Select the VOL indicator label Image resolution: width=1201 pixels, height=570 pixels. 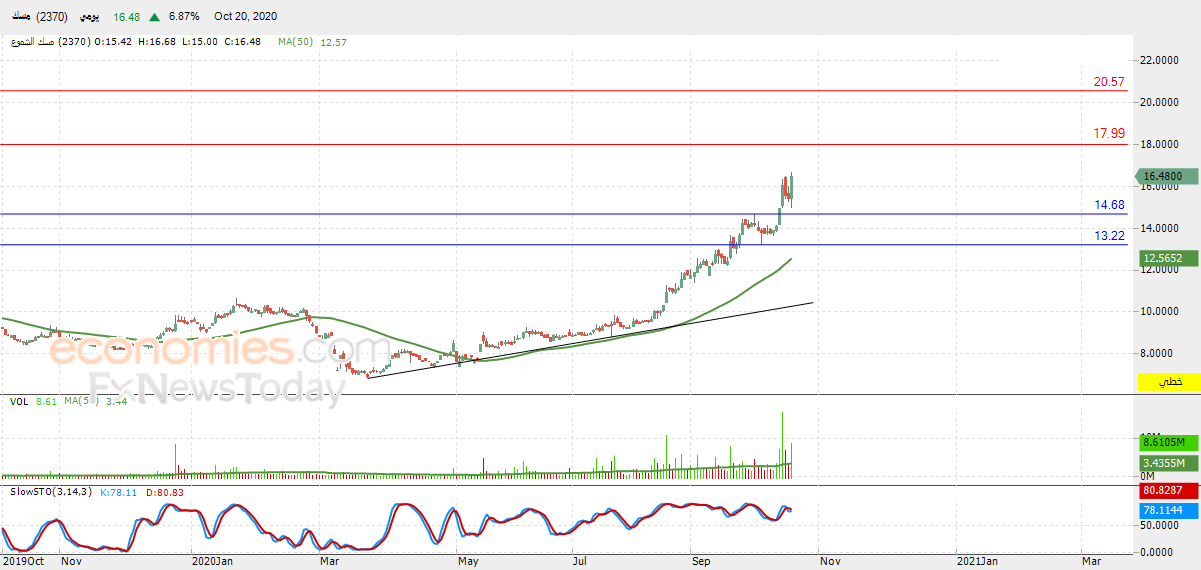(x=19, y=401)
